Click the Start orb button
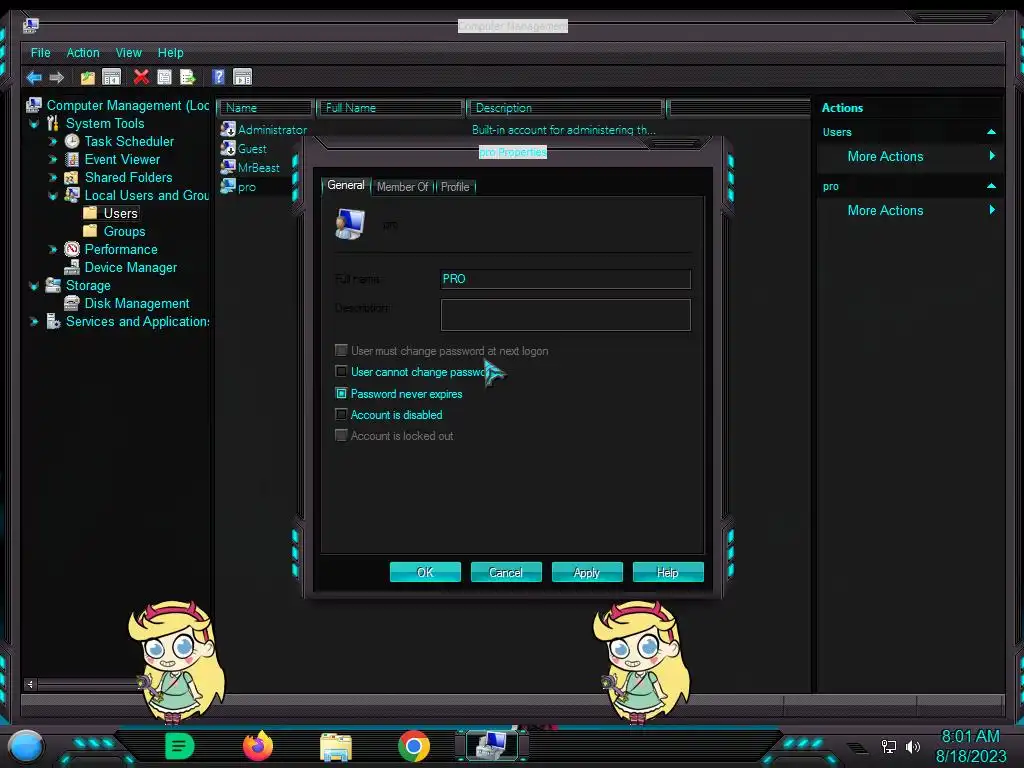 pos(26,746)
